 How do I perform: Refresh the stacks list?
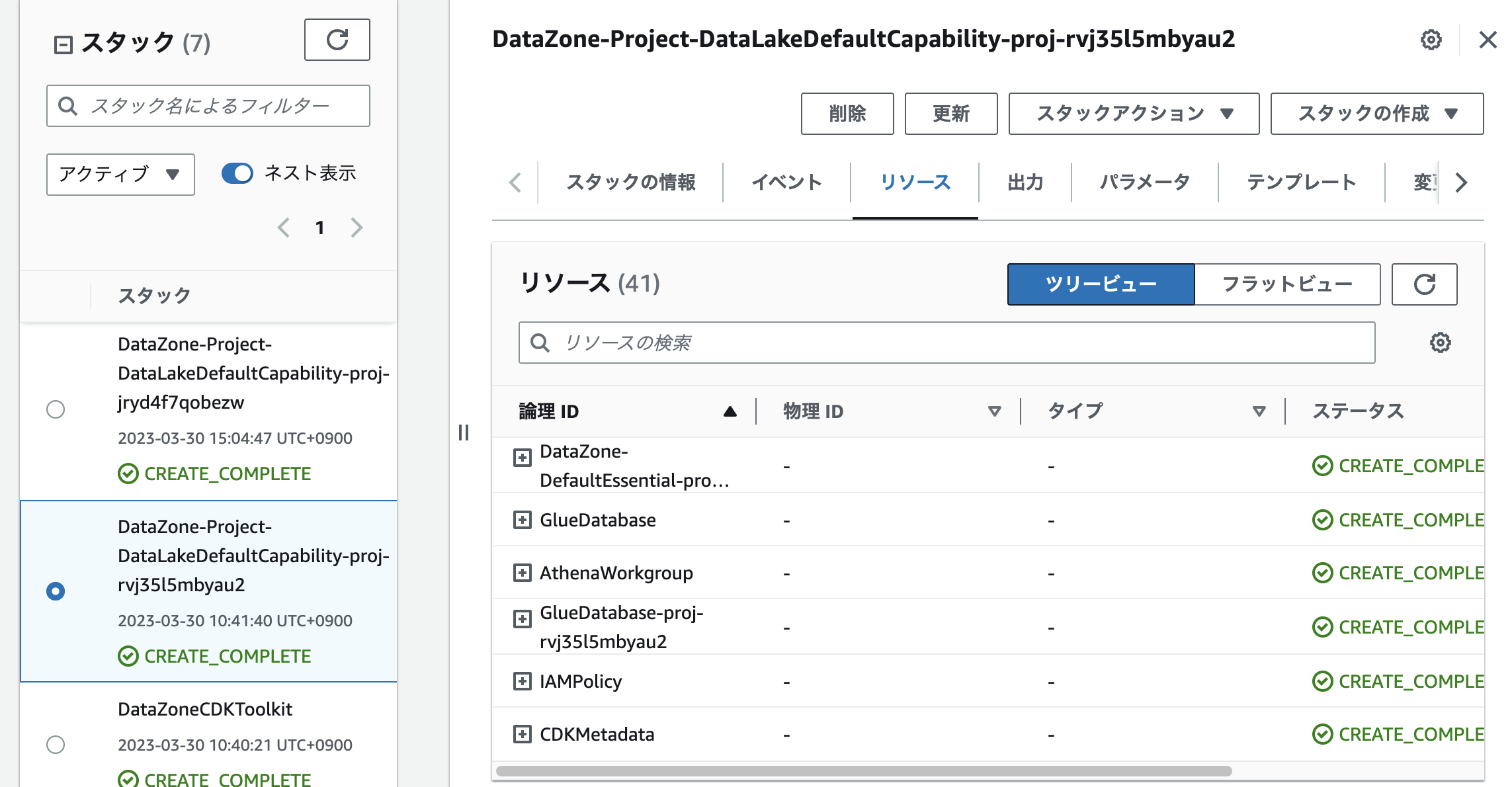click(x=337, y=40)
